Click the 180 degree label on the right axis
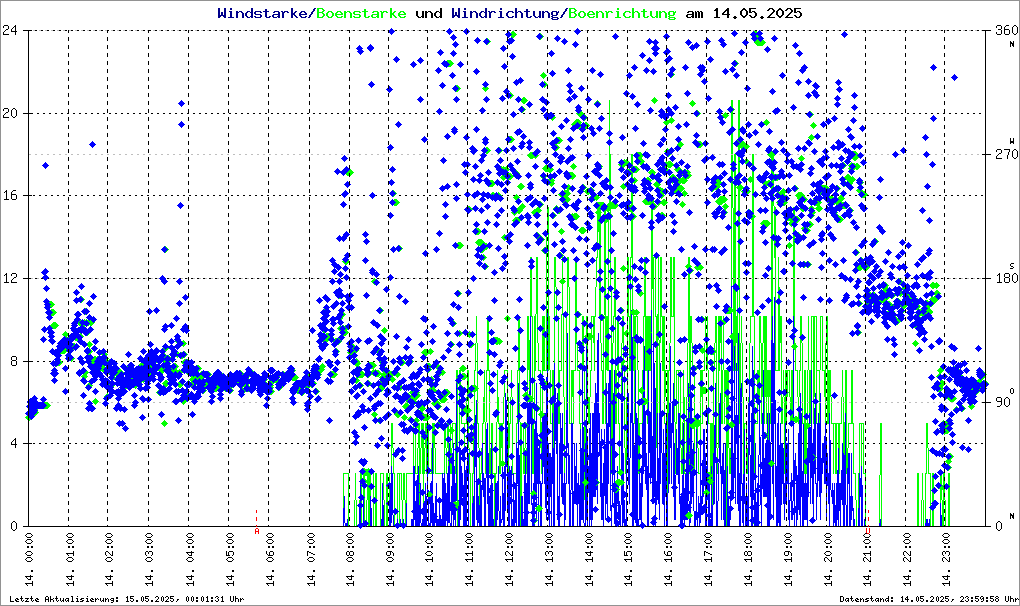Screen dimensions: 1020x606 (x=1005, y=279)
